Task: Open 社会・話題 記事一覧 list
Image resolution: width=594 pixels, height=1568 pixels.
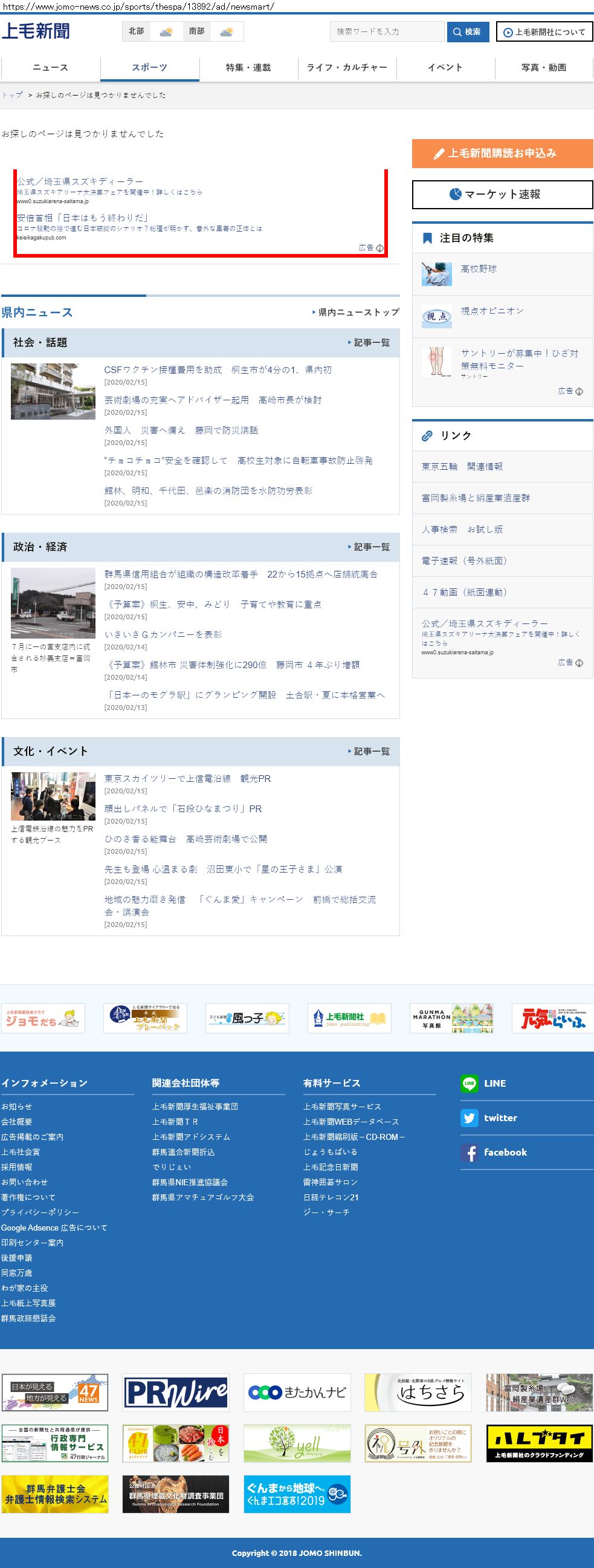Action: (369, 343)
